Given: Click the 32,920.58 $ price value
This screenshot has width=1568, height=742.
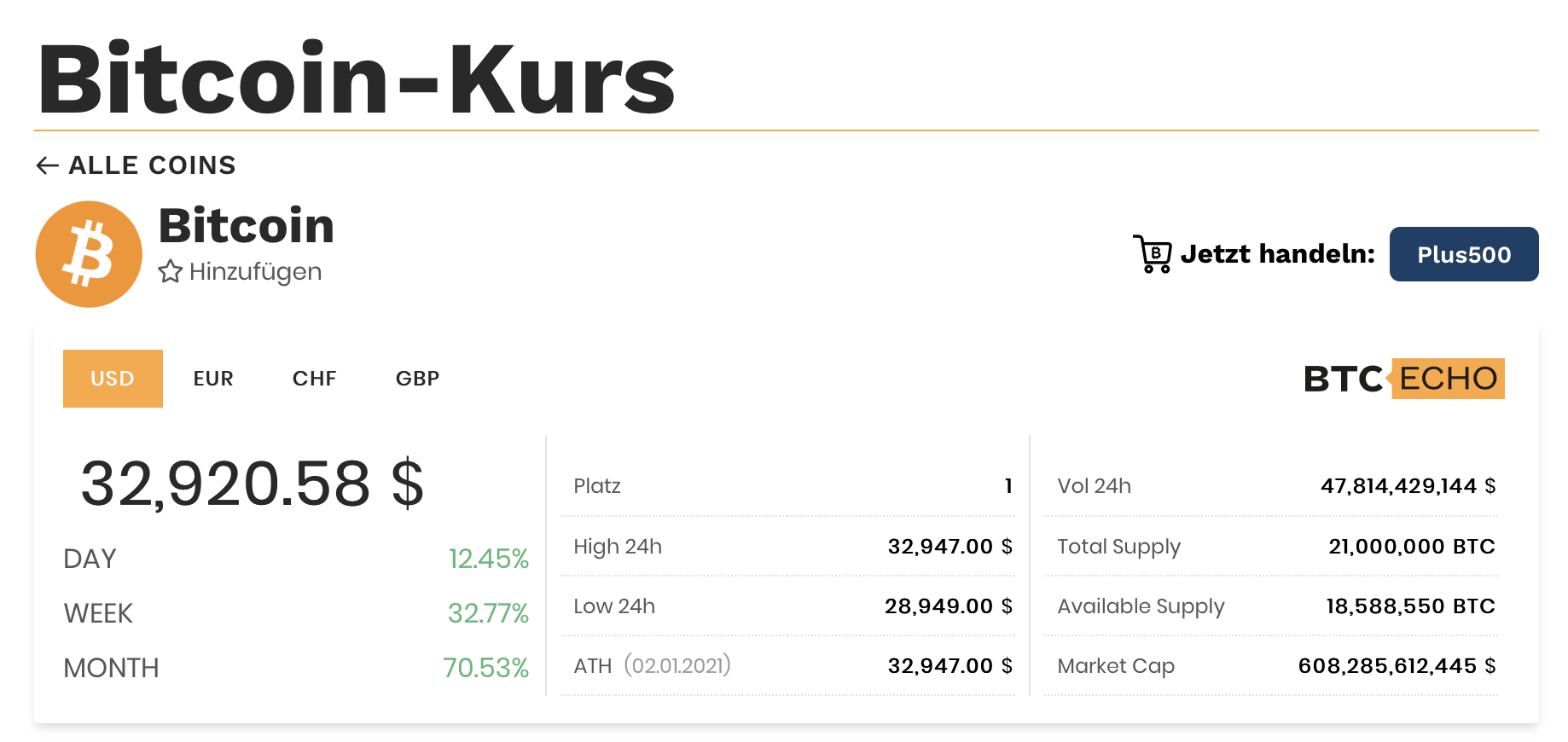Looking at the screenshot, I should point(253,484).
